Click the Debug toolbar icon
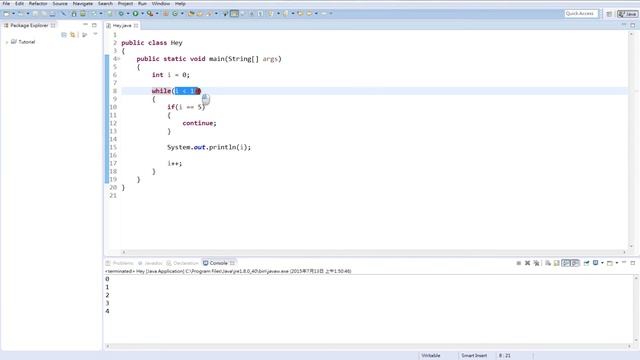 point(121,13)
